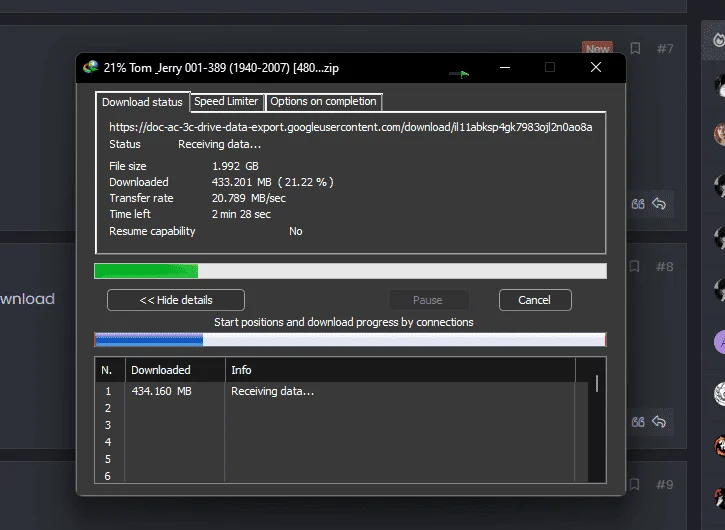Click the Info column header
Image resolution: width=725 pixels, height=530 pixels.
400,370
